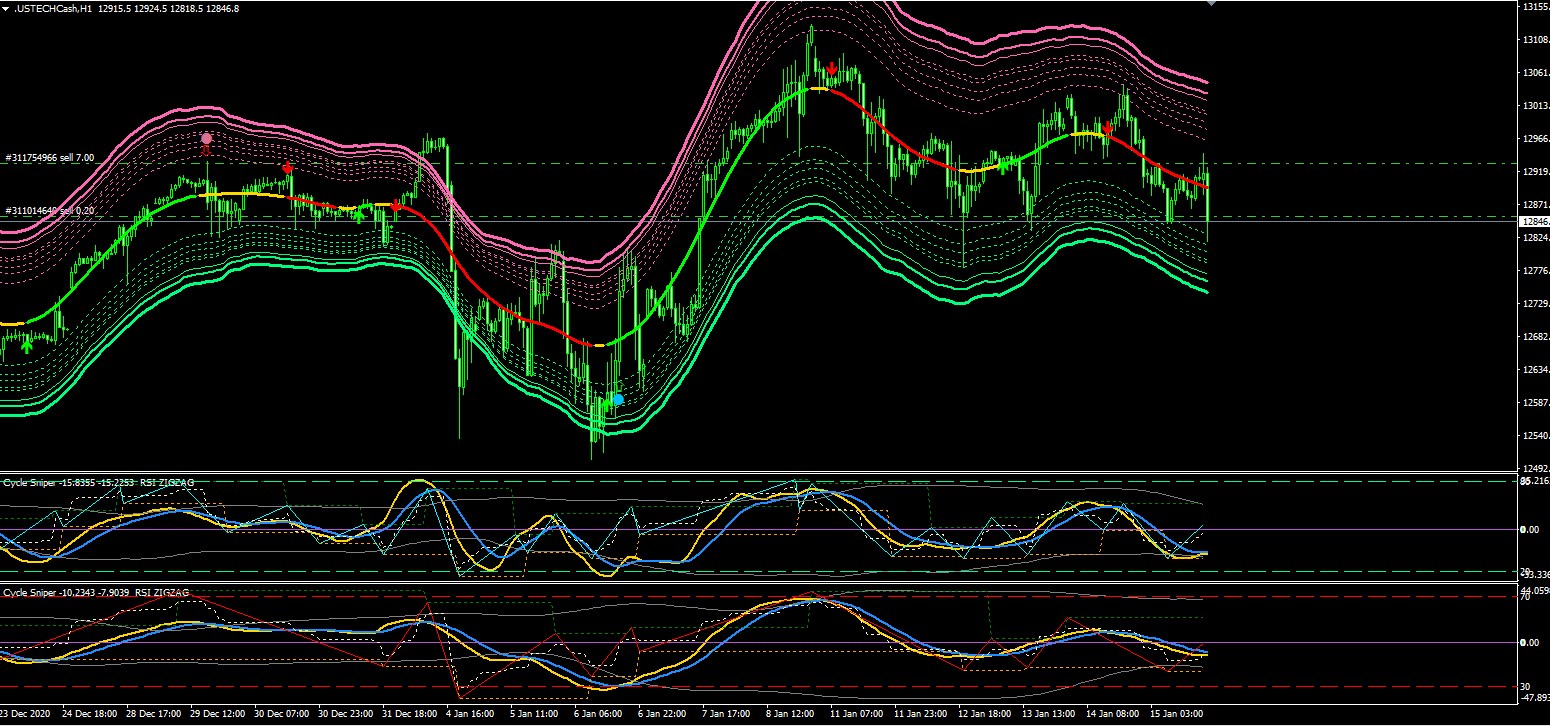Screen dimensions: 1550x726
Task: Click the 44.059 scale value in the lower indicator
Action: click(1535, 591)
